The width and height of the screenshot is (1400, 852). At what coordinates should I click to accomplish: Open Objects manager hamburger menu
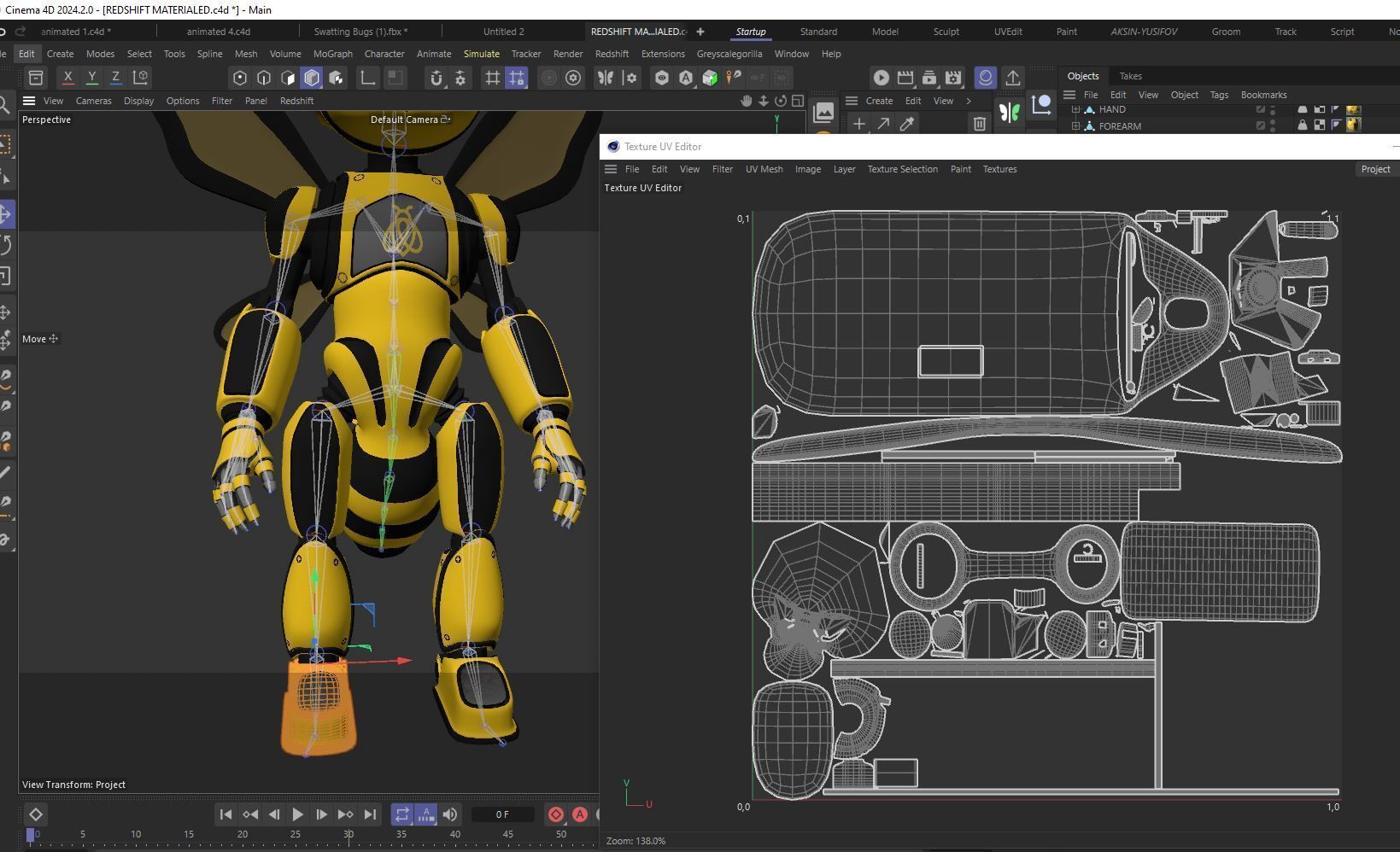[1069, 95]
